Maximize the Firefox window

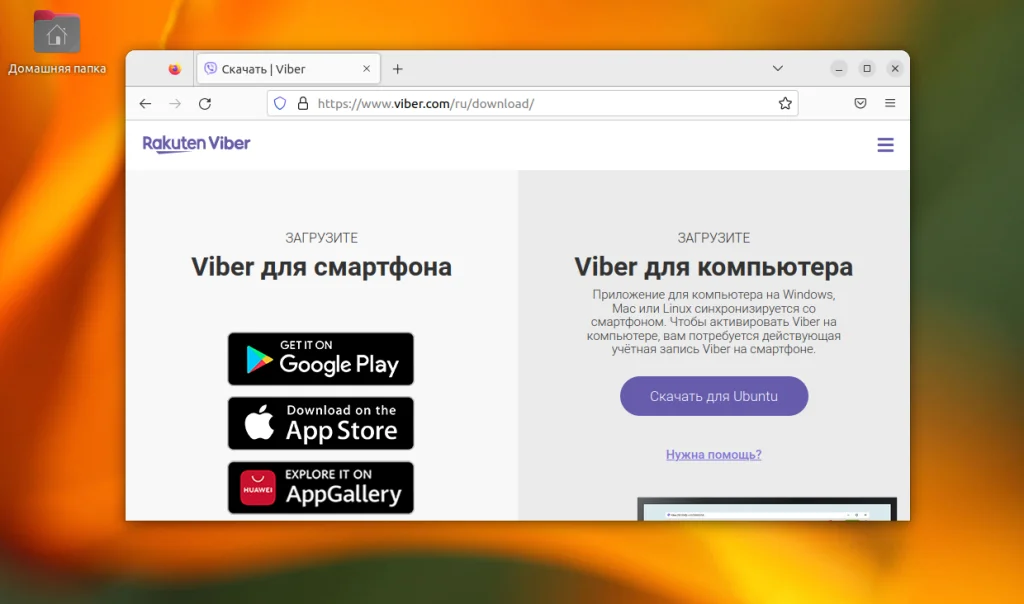(x=867, y=69)
